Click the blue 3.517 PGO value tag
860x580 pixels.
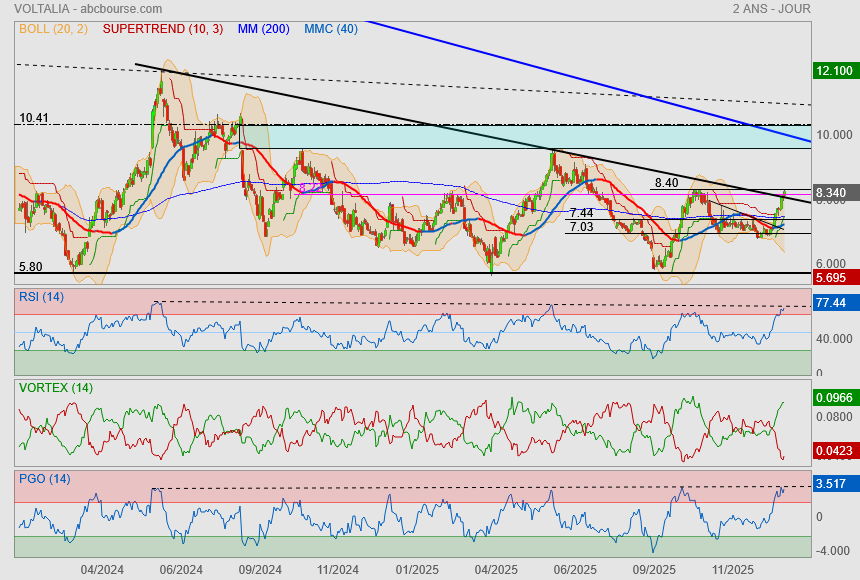[834, 484]
